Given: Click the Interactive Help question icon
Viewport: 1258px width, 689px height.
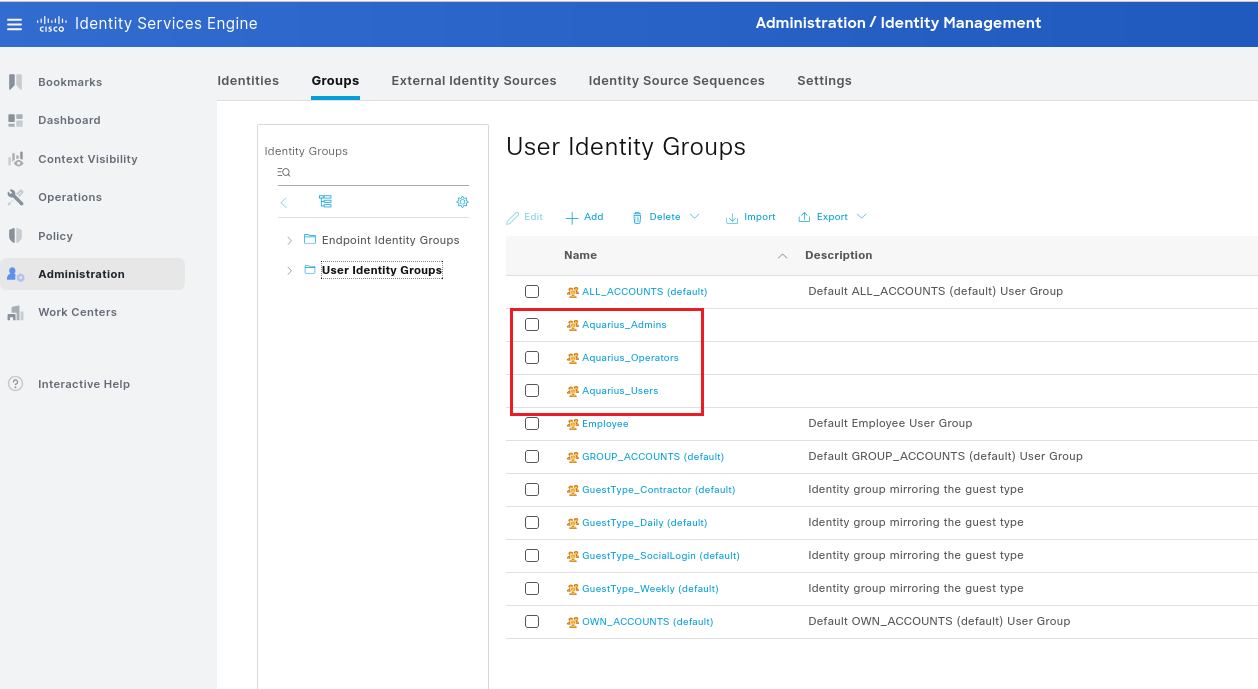Looking at the screenshot, I should click(x=15, y=384).
